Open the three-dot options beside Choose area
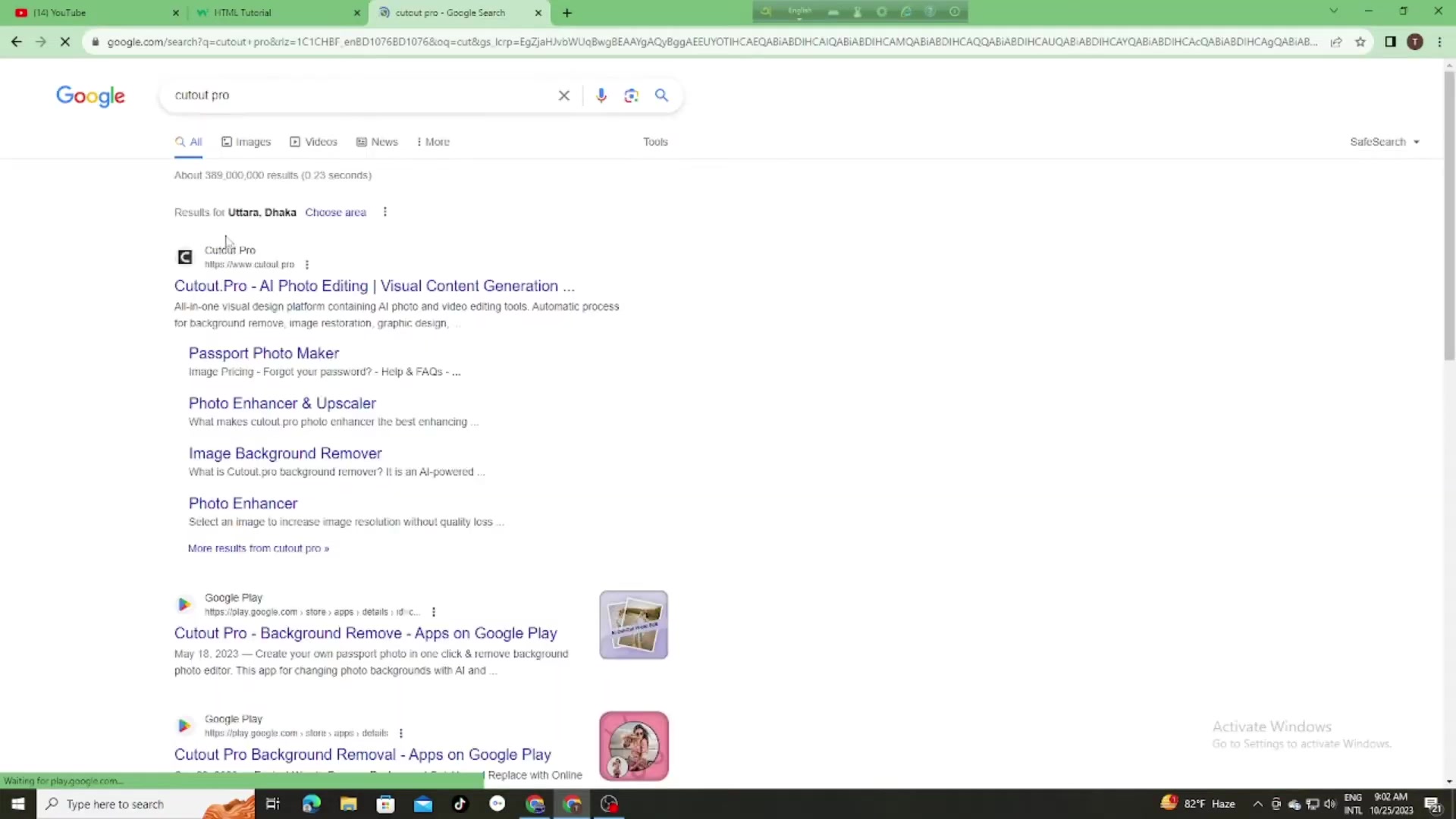The height and width of the screenshot is (819, 1456). click(x=385, y=212)
